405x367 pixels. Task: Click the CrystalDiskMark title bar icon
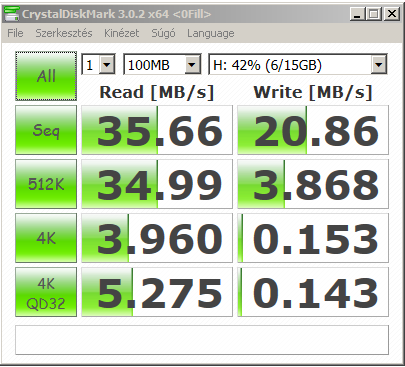click(11, 14)
